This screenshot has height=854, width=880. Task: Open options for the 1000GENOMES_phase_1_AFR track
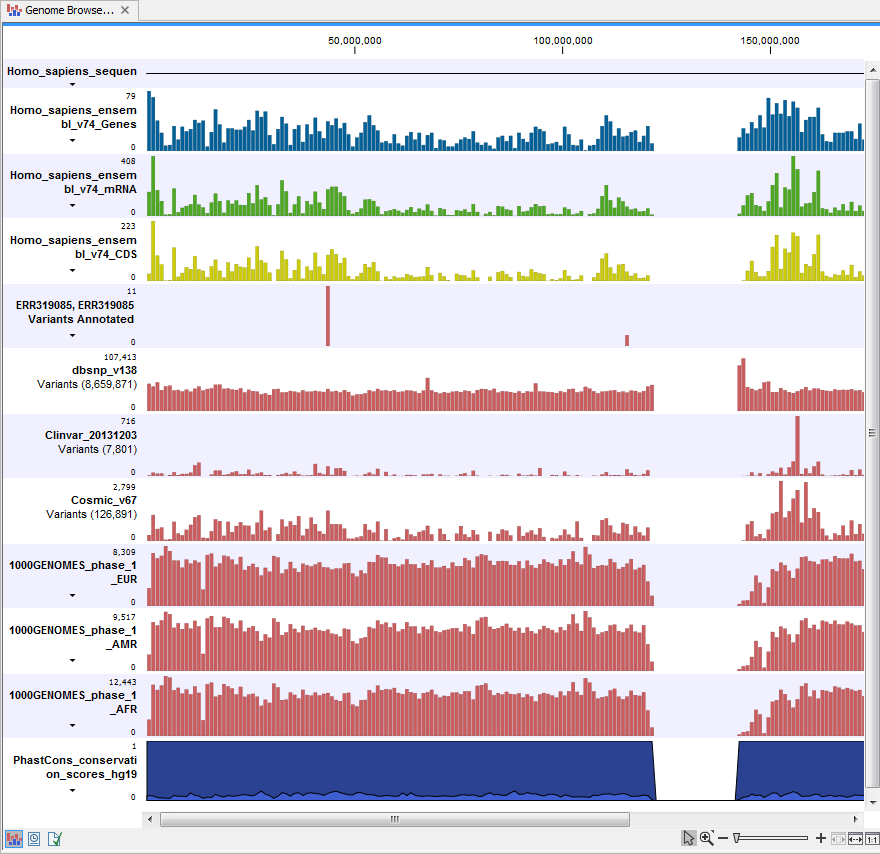point(70,723)
